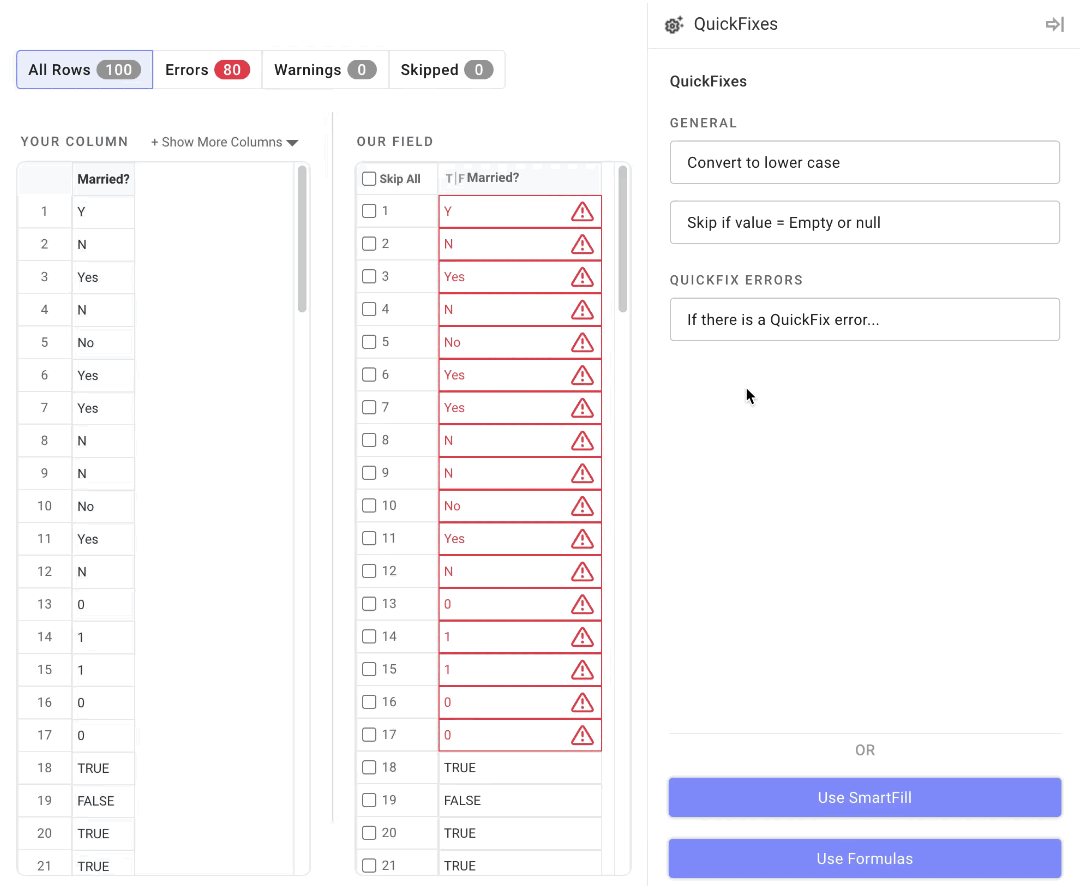
Task: Click the warning icon on row 1
Action: click(x=582, y=212)
